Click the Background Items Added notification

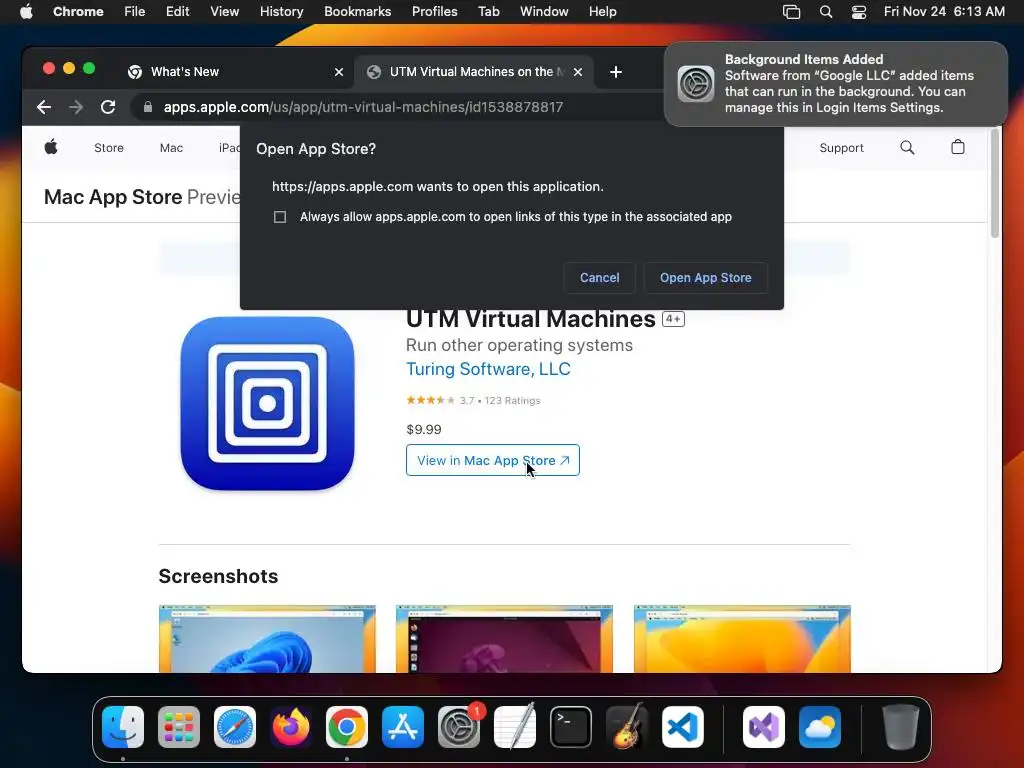836,84
